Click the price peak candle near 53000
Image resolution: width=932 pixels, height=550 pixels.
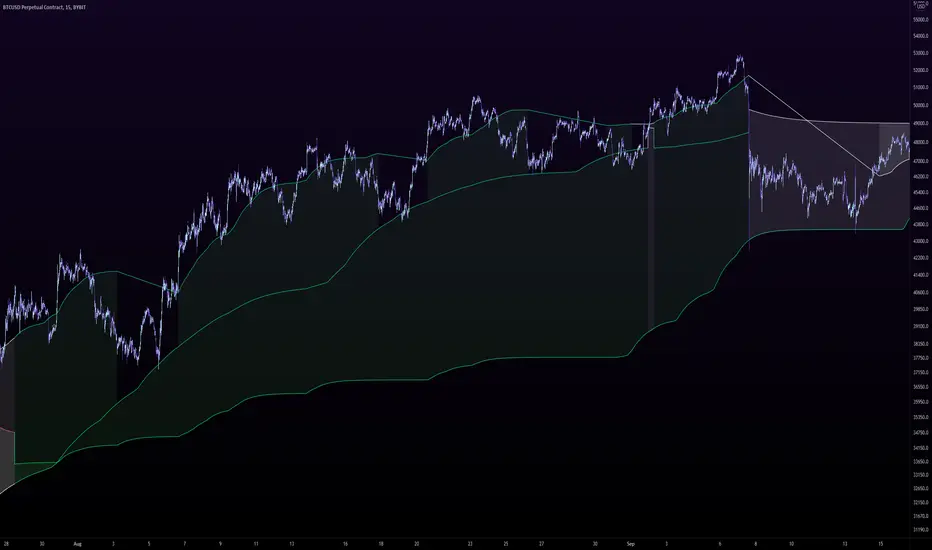tap(739, 58)
